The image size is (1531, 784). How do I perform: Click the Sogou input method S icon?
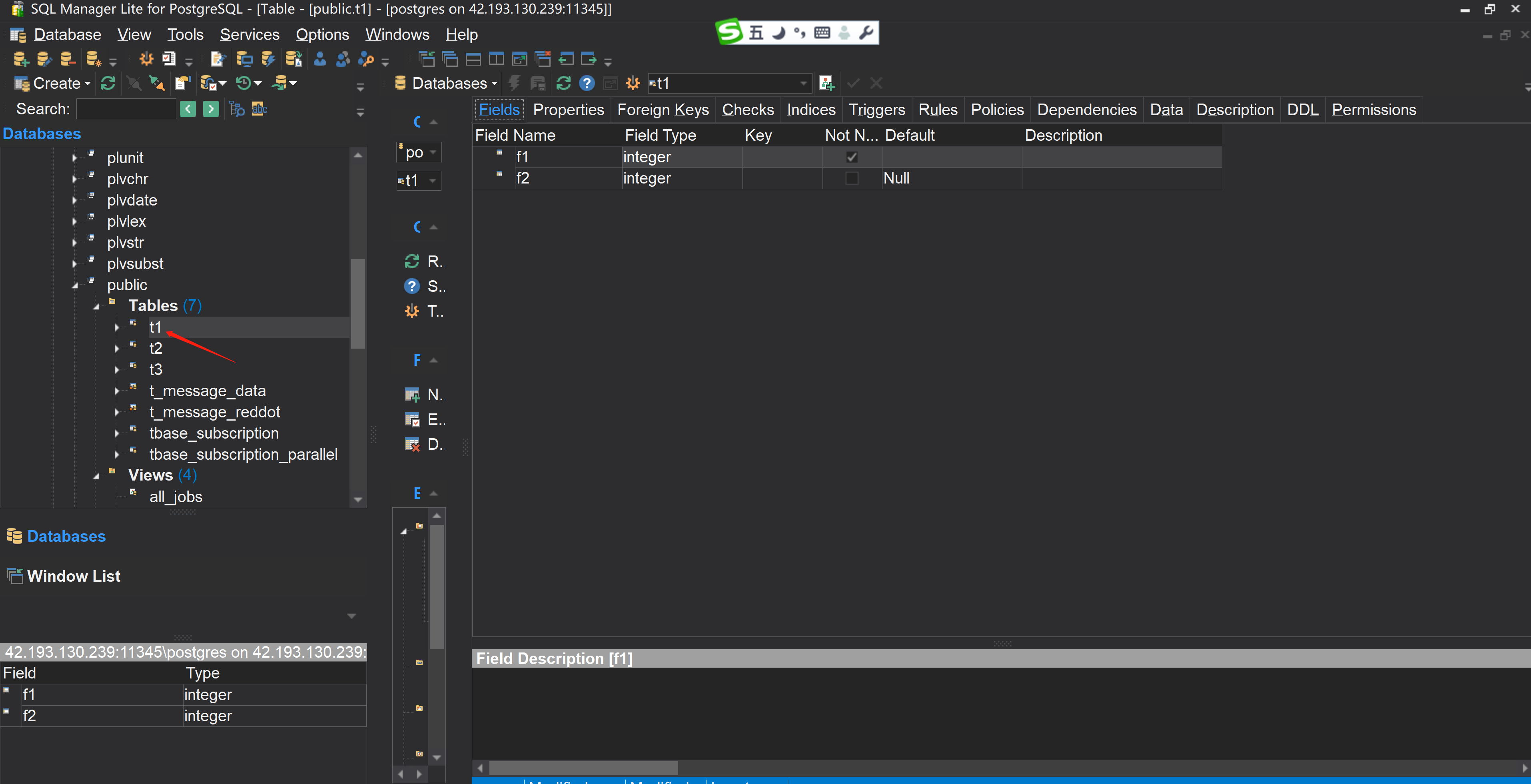point(730,32)
